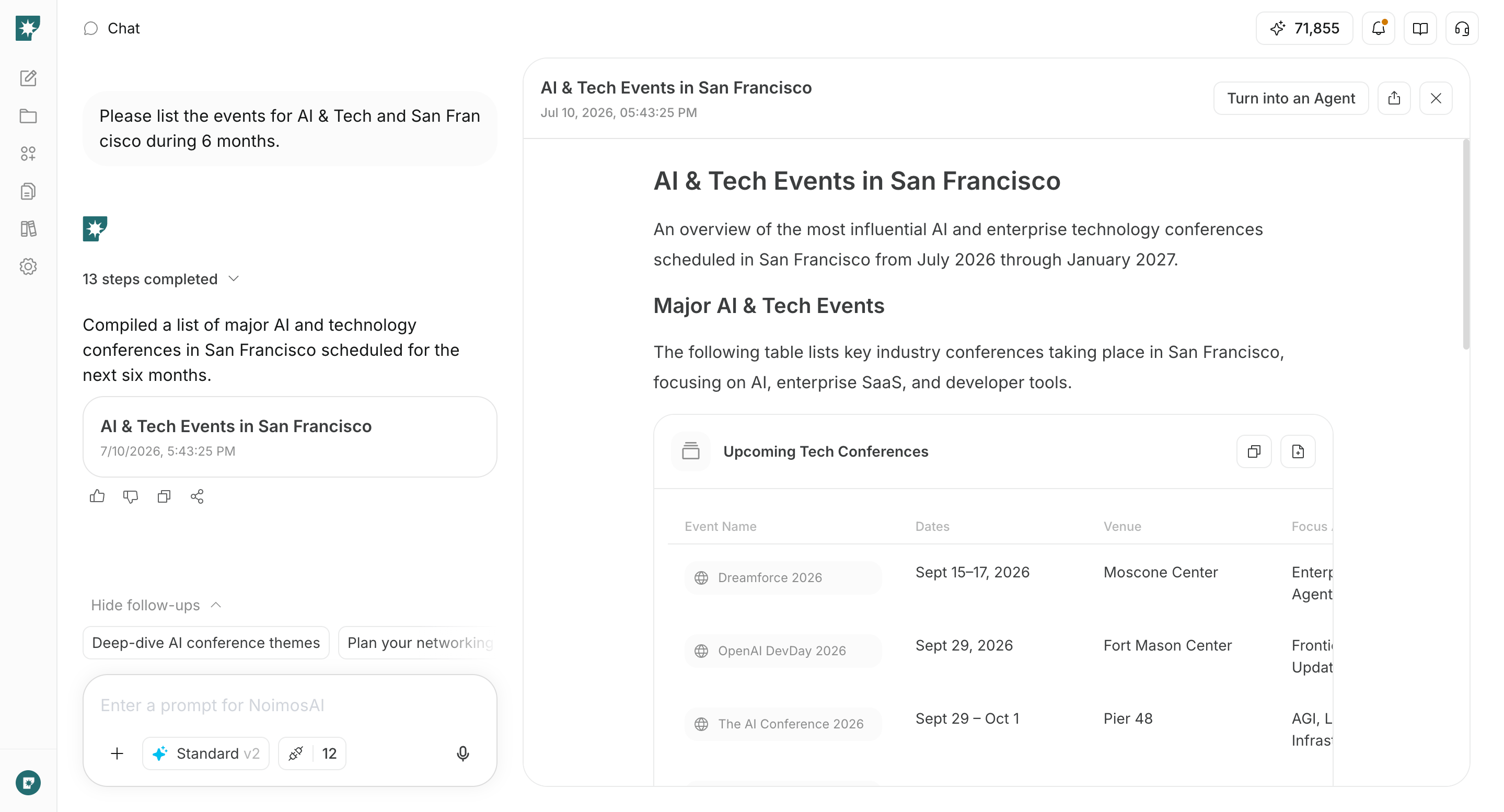Open the connectors plug button showing 12
Viewport: 1504px width, 812px height.
pos(313,753)
